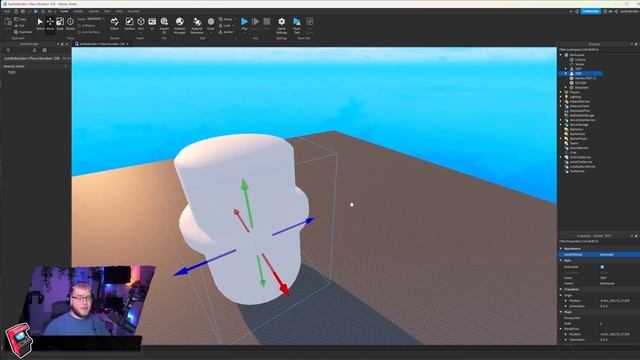Image resolution: width=640 pixels, height=360 pixels.
Task: Insert a Part
Action: tap(141, 24)
